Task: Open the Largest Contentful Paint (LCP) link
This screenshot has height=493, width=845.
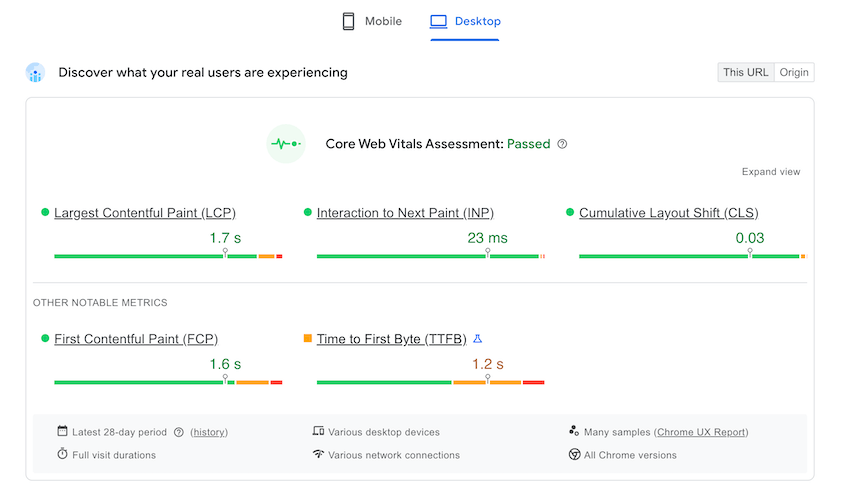Action: click(145, 213)
